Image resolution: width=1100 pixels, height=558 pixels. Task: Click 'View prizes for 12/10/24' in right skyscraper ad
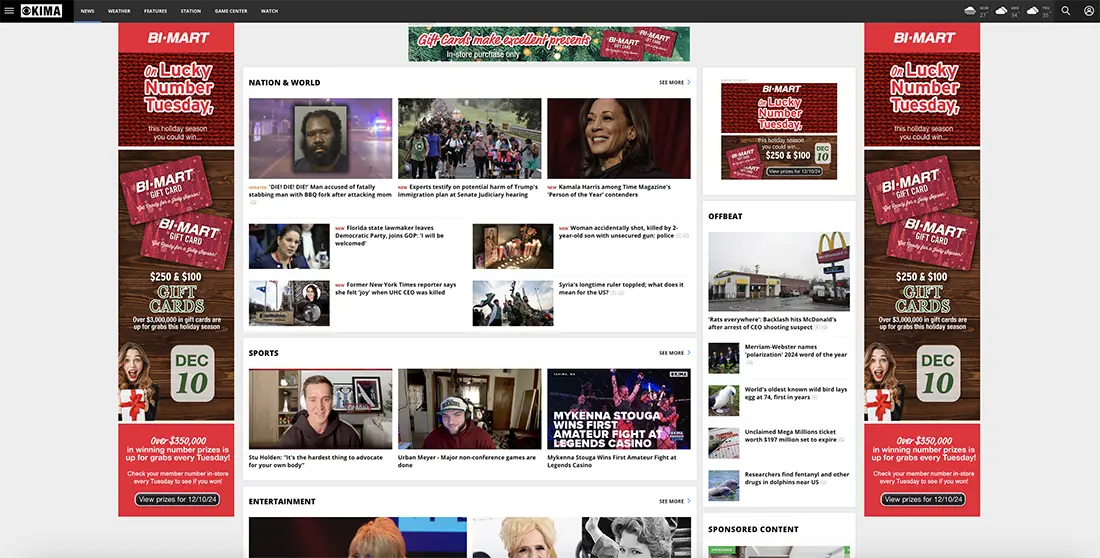coord(923,500)
